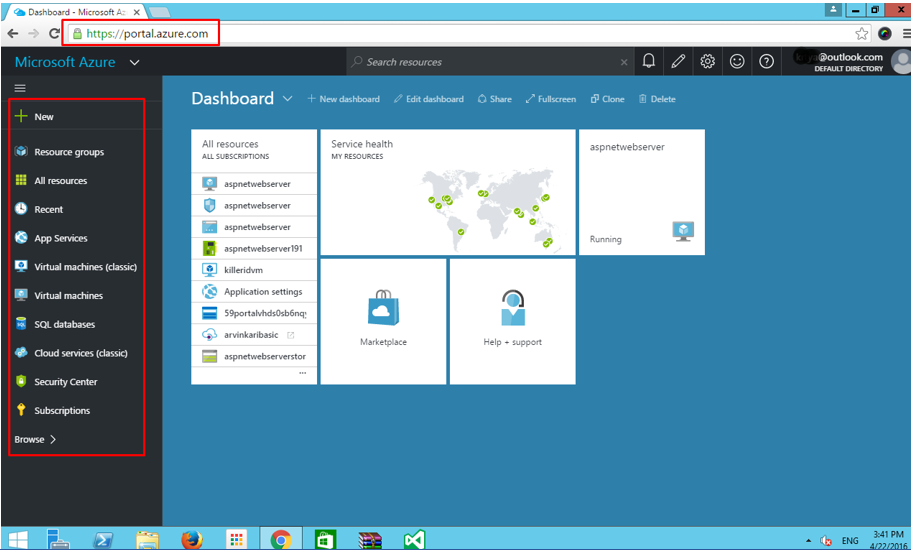
Task: Click the Security Center shield icon
Action: click(x=21, y=382)
